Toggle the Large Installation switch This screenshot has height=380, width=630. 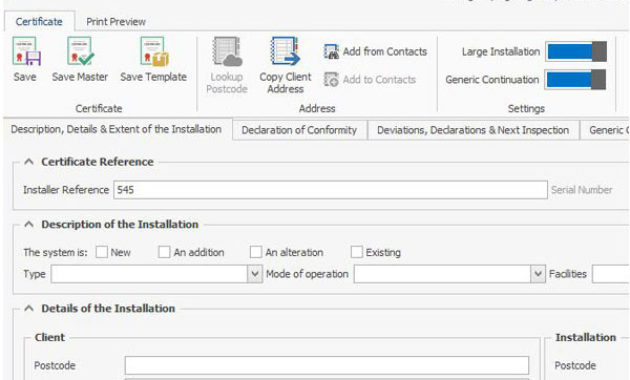pyautogui.click(x=576, y=51)
